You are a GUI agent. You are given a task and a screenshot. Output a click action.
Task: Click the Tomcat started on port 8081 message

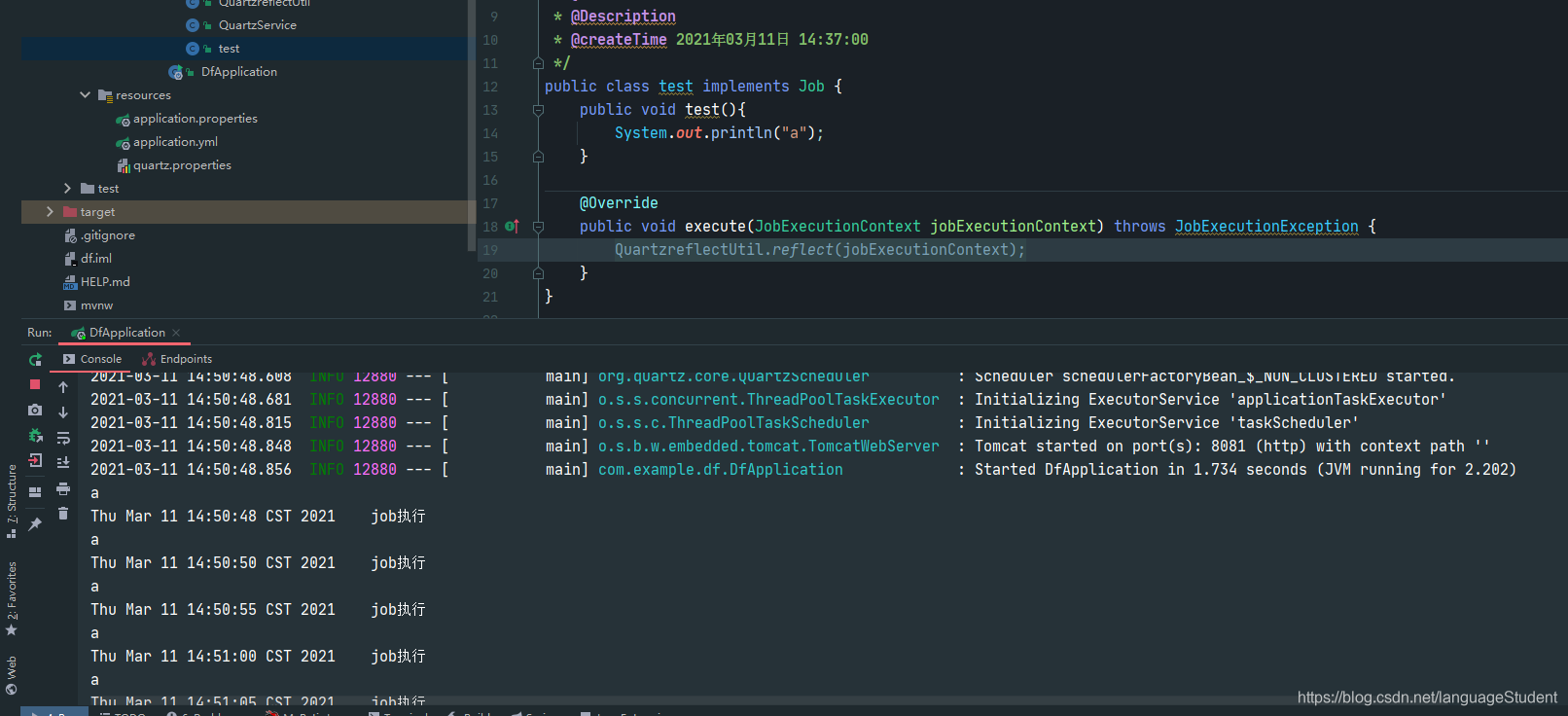click(1231, 447)
